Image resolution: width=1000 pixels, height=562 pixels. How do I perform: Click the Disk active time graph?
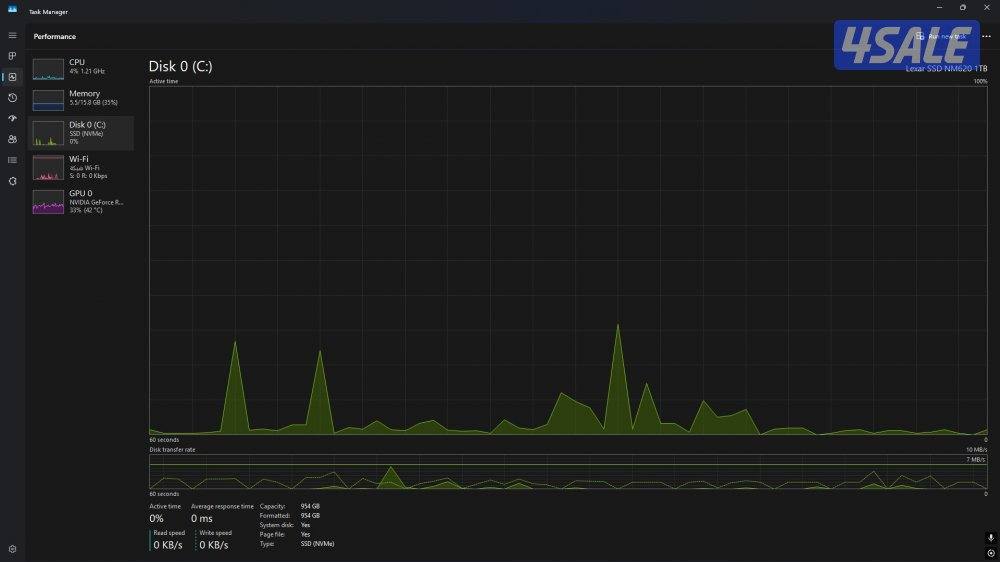[x=568, y=260]
